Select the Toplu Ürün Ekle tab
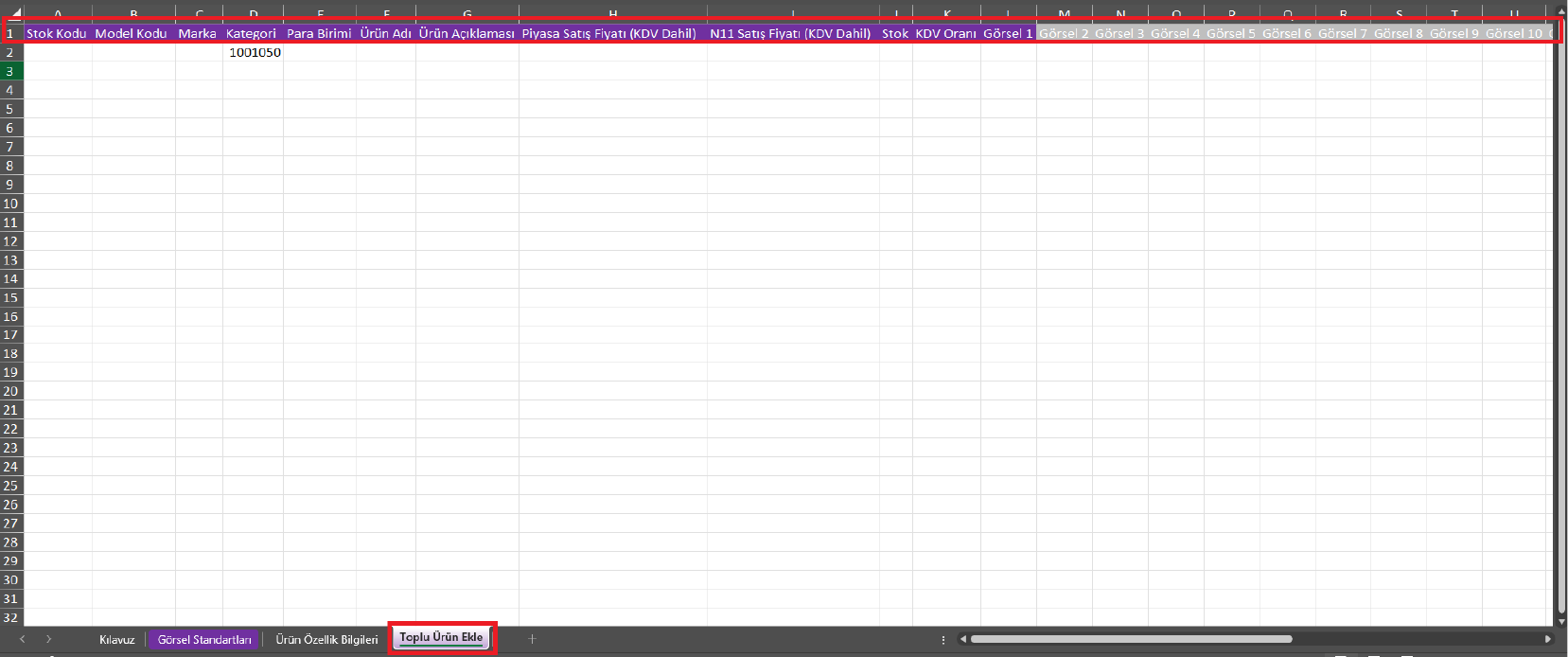Viewport: 1568px width, 657px height. pos(441,637)
